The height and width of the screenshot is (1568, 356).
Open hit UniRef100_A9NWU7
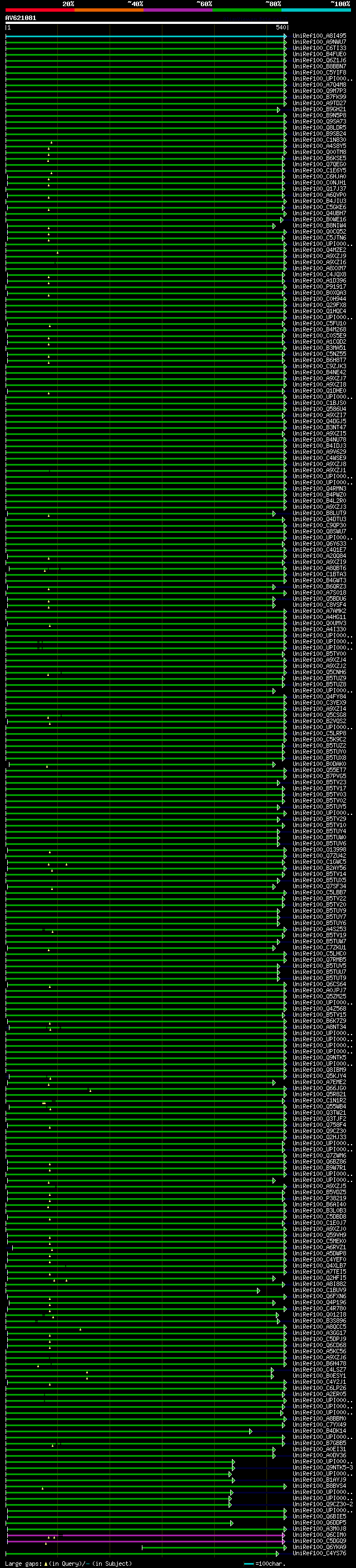319,42
